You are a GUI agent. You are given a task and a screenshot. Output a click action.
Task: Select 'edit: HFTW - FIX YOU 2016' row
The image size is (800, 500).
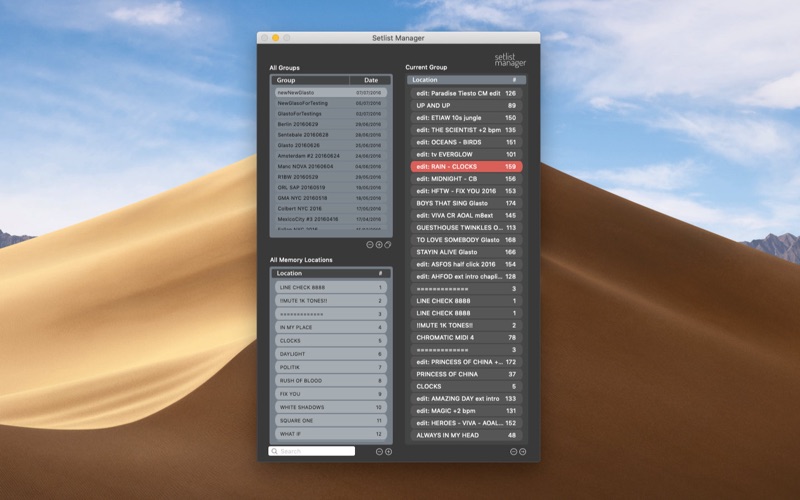click(x=466, y=191)
